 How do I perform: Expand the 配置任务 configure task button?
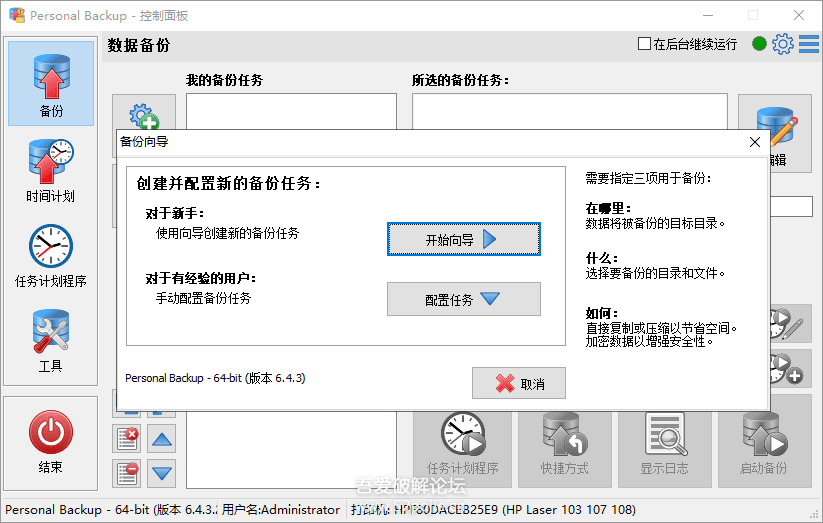tap(463, 299)
